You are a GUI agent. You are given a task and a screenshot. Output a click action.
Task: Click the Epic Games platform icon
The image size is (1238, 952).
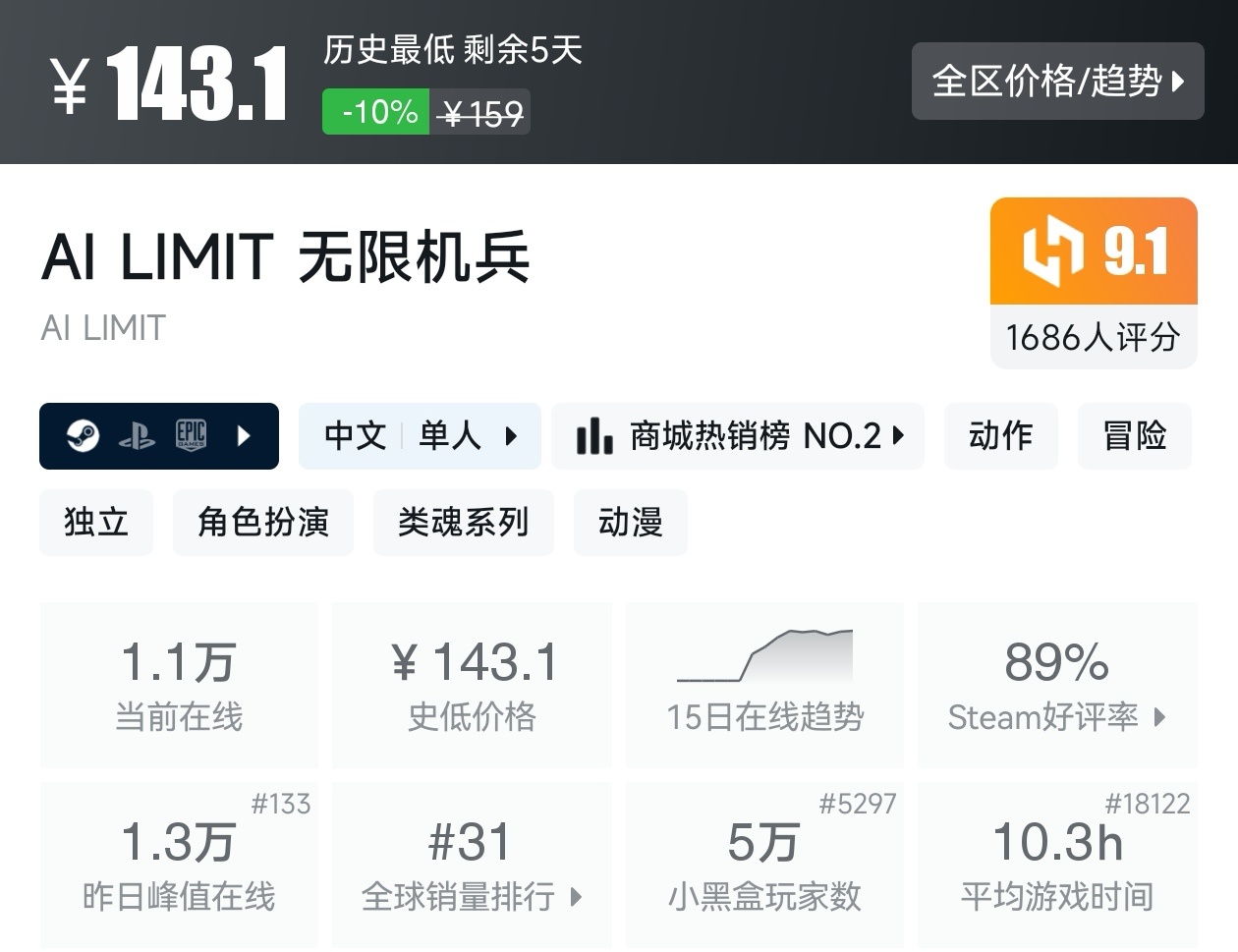pyautogui.click(x=190, y=434)
